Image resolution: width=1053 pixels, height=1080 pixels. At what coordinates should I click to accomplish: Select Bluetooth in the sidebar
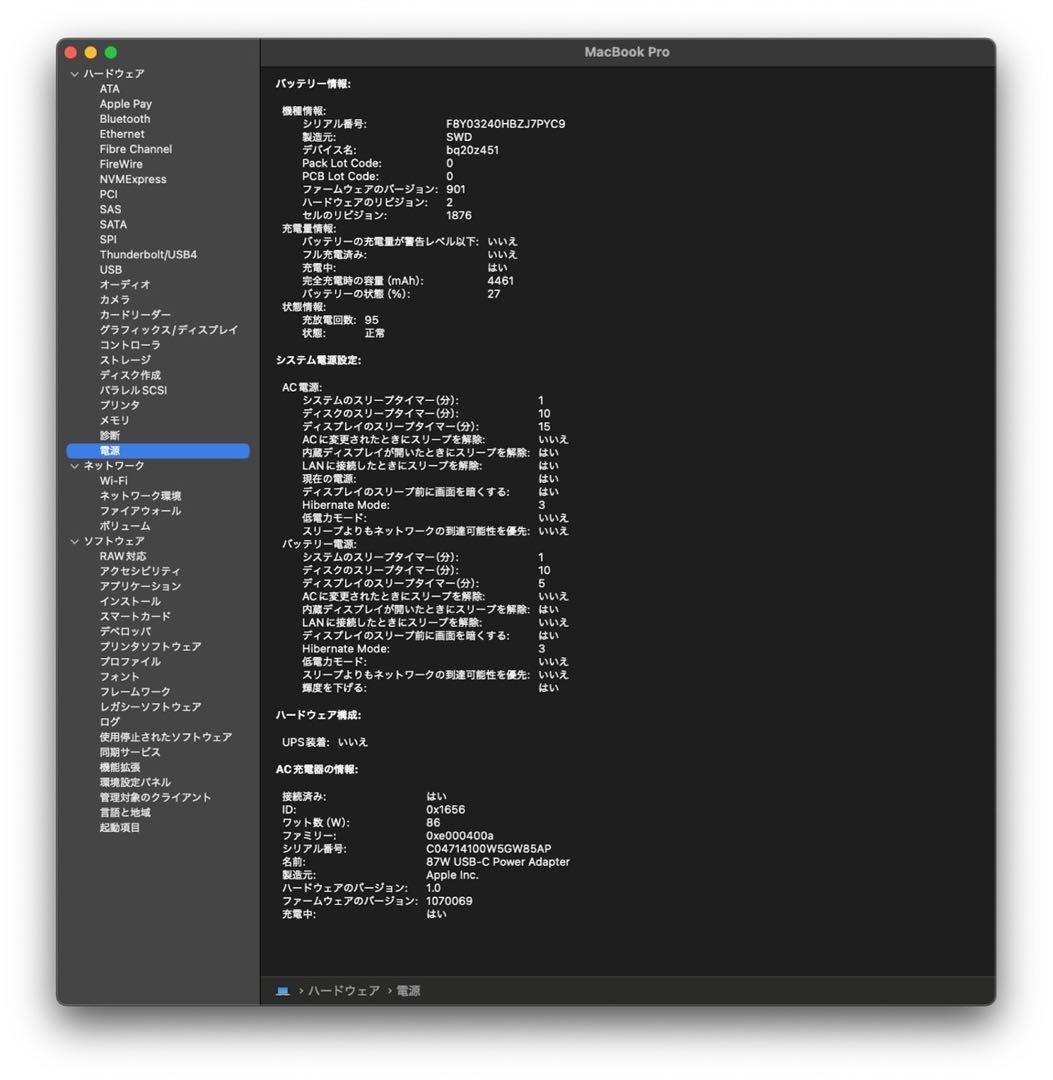(x=125, y=119)
